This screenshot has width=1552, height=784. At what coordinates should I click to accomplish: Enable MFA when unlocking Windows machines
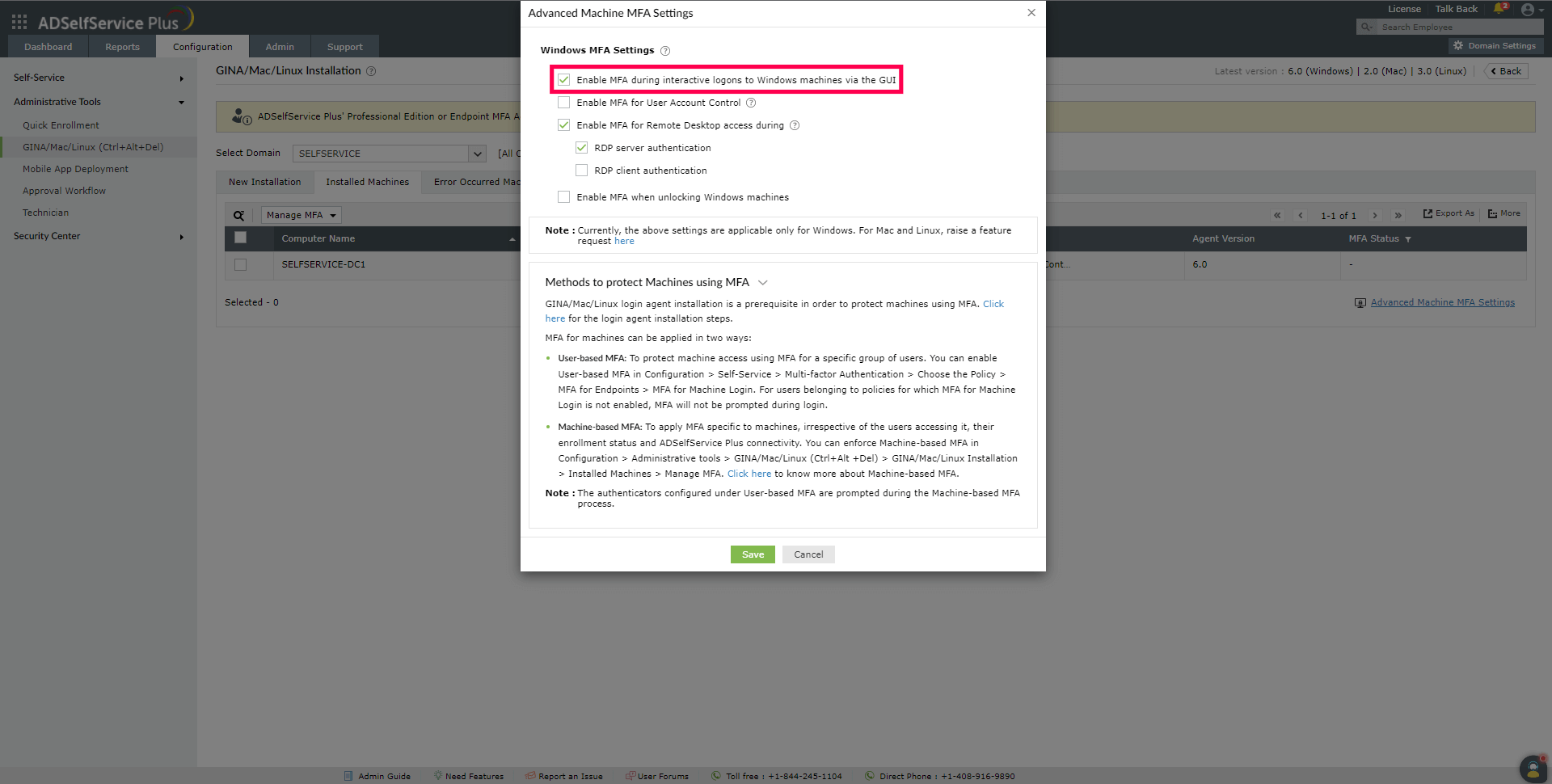click(564, 197)
